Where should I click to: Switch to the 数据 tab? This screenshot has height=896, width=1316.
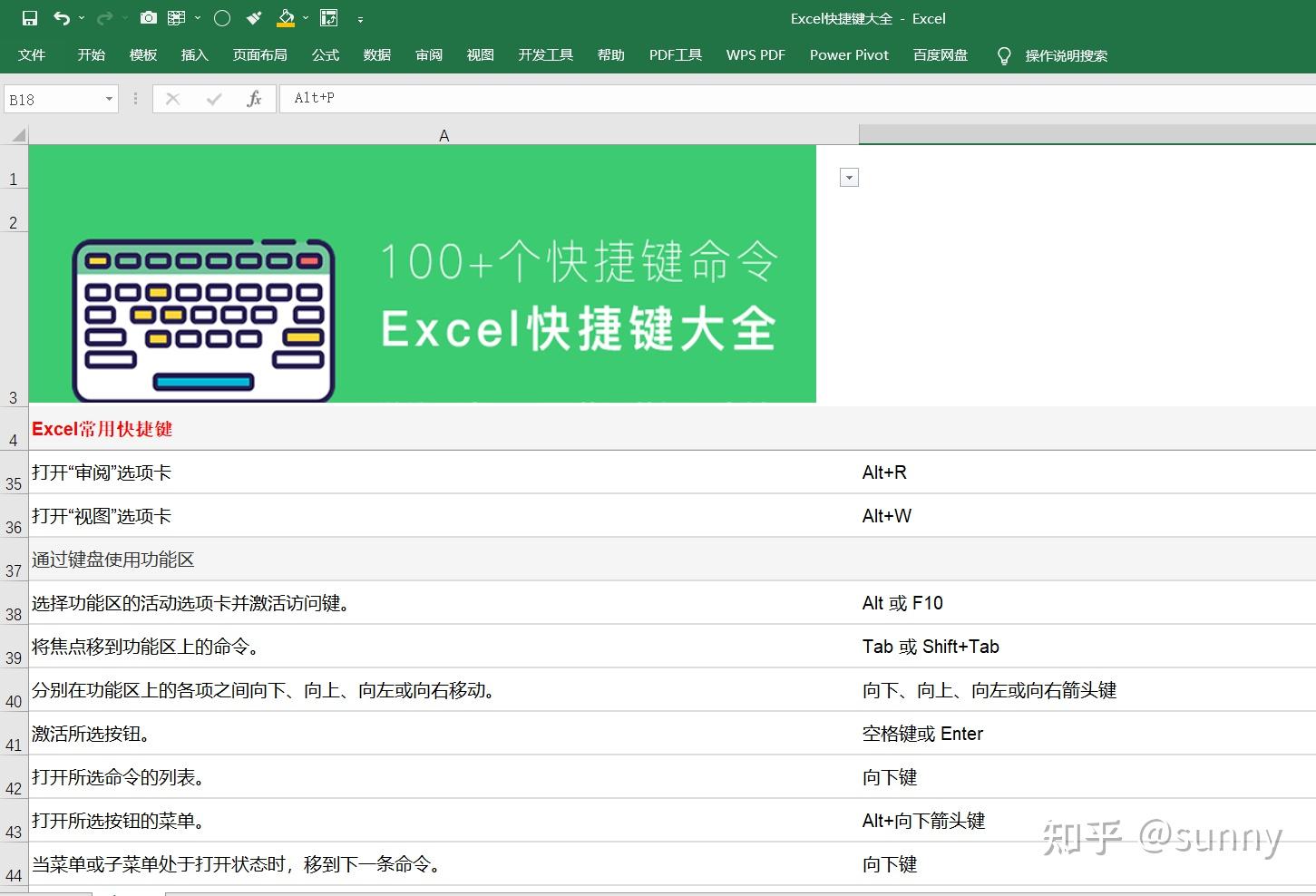coord(377,55)
